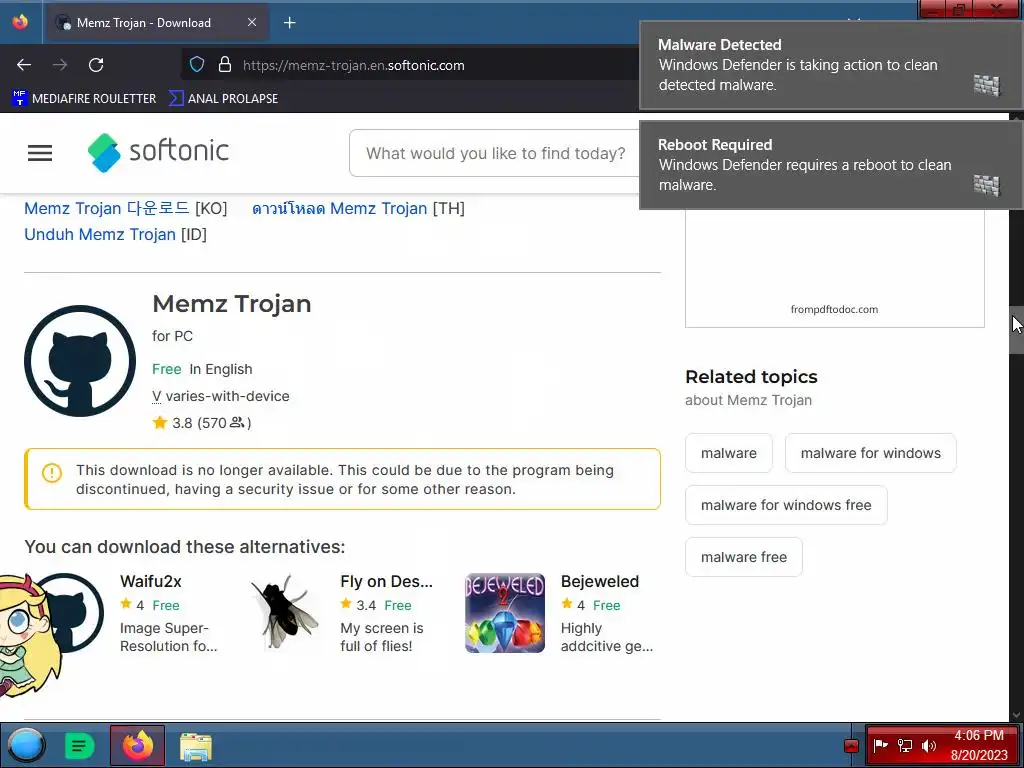This screenshot has width=1024, height=768.
Task: Click the download warning exclamation icon
Action: [52, 472]
